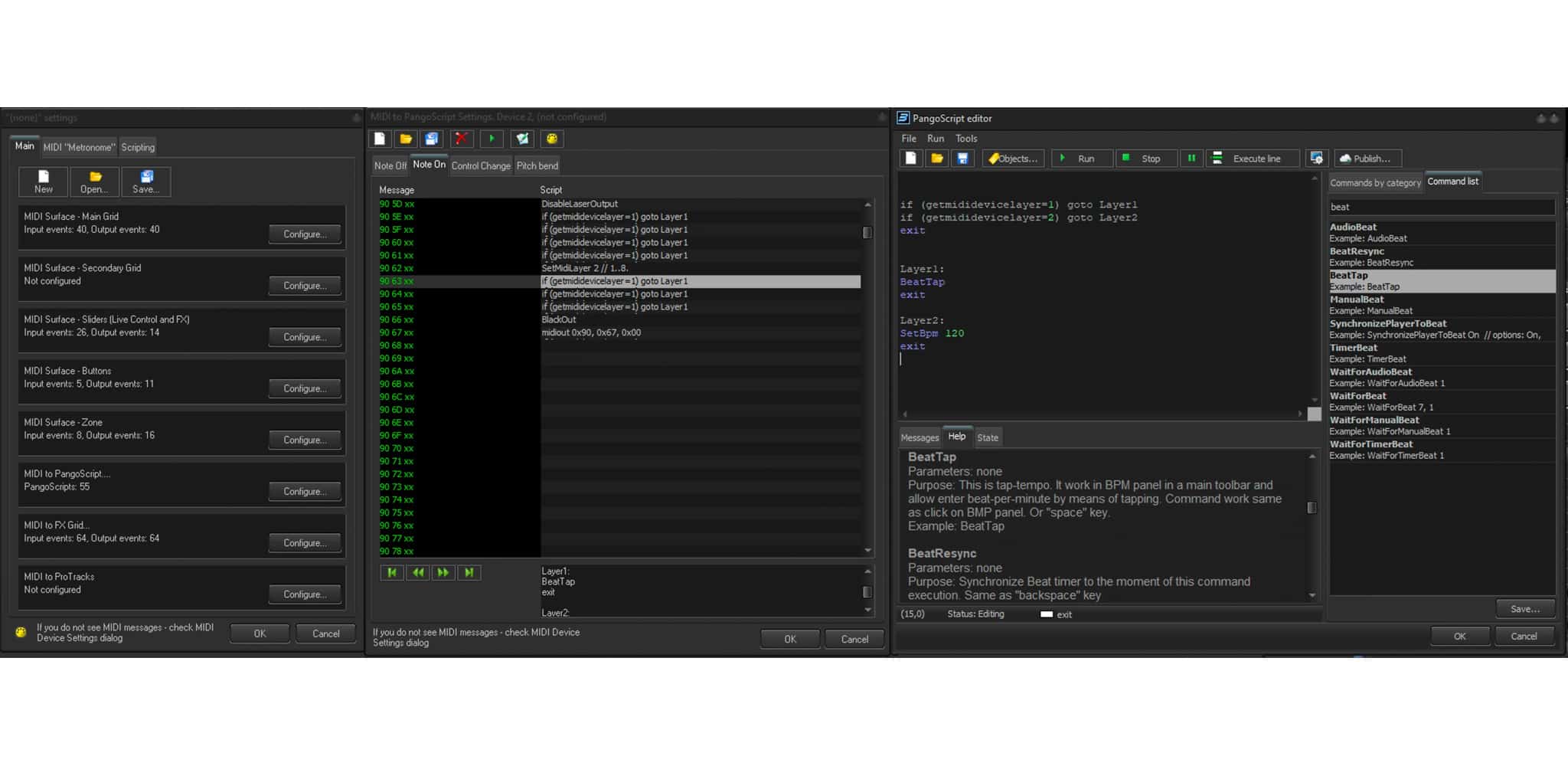Click Configure for MIDI to FX Grid

305,543
